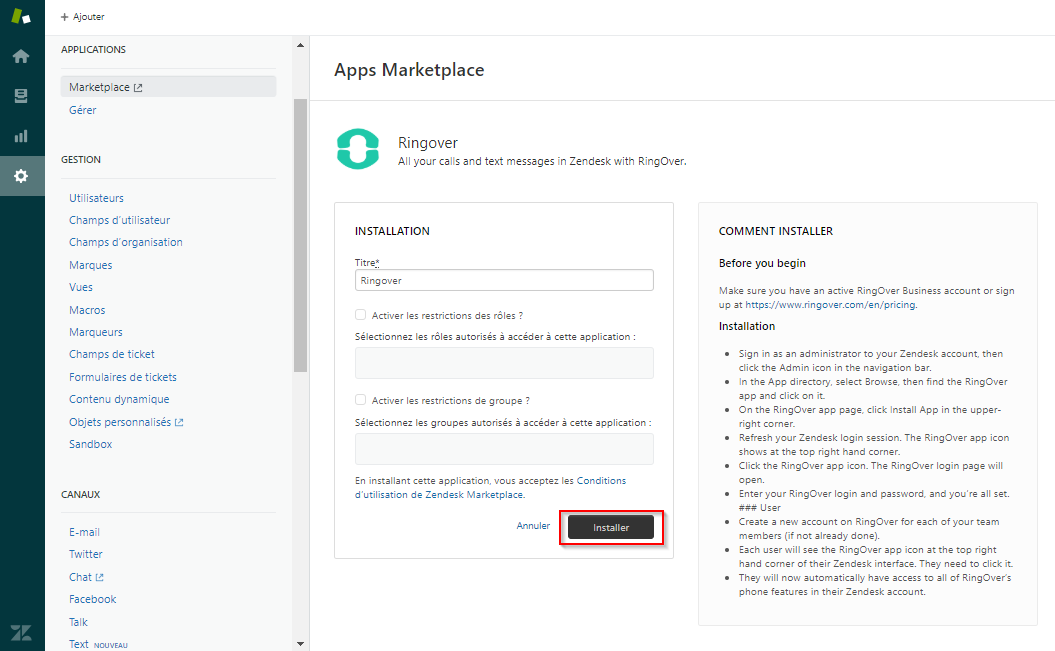Click the Ringover app title text

[428, 143]
